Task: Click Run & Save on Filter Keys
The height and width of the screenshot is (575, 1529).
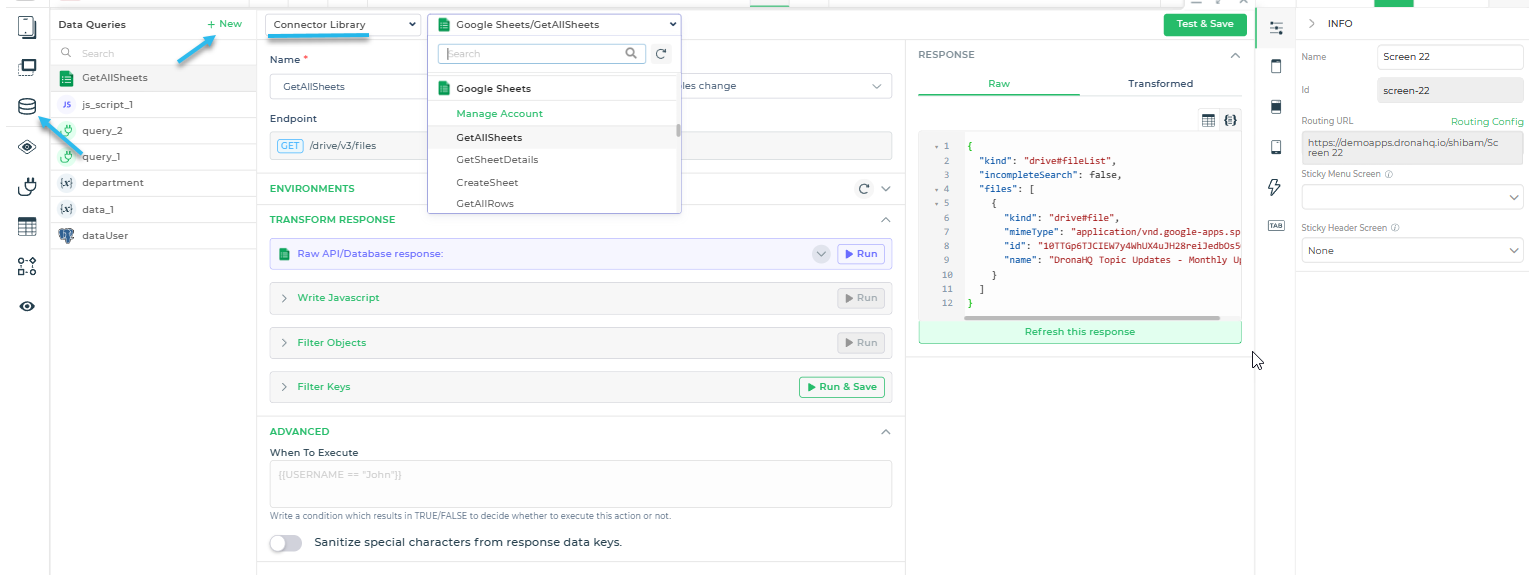Action: pyautogui.click(x=842, y=387)
